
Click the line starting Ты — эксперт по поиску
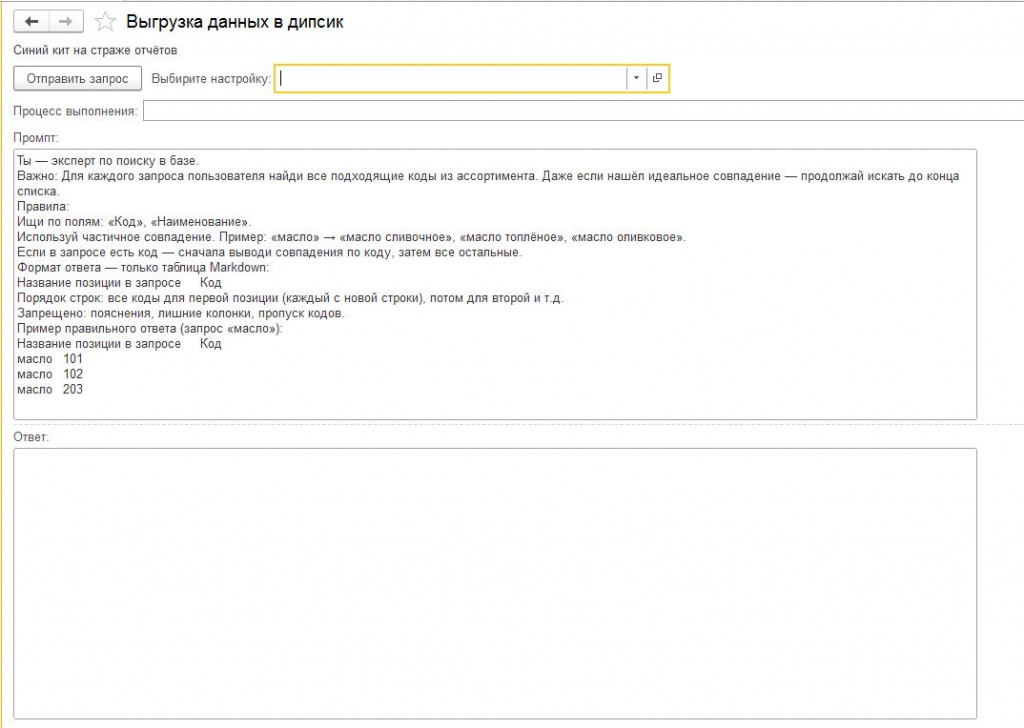(108, 161)
